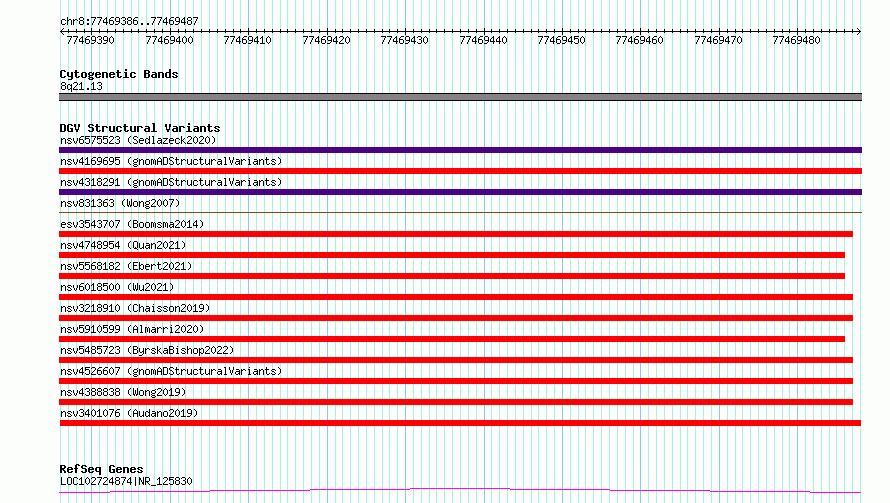Click the nsv5910599 (Almarri2020) label
890x503 pixels.
pyautogui.click(x=132, y=329)
